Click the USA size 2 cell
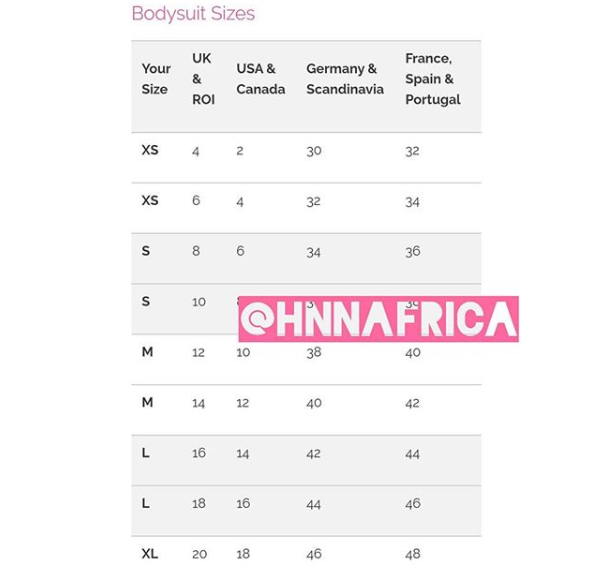Viewport: 602px width, 568px height. [x=240, y=150]
